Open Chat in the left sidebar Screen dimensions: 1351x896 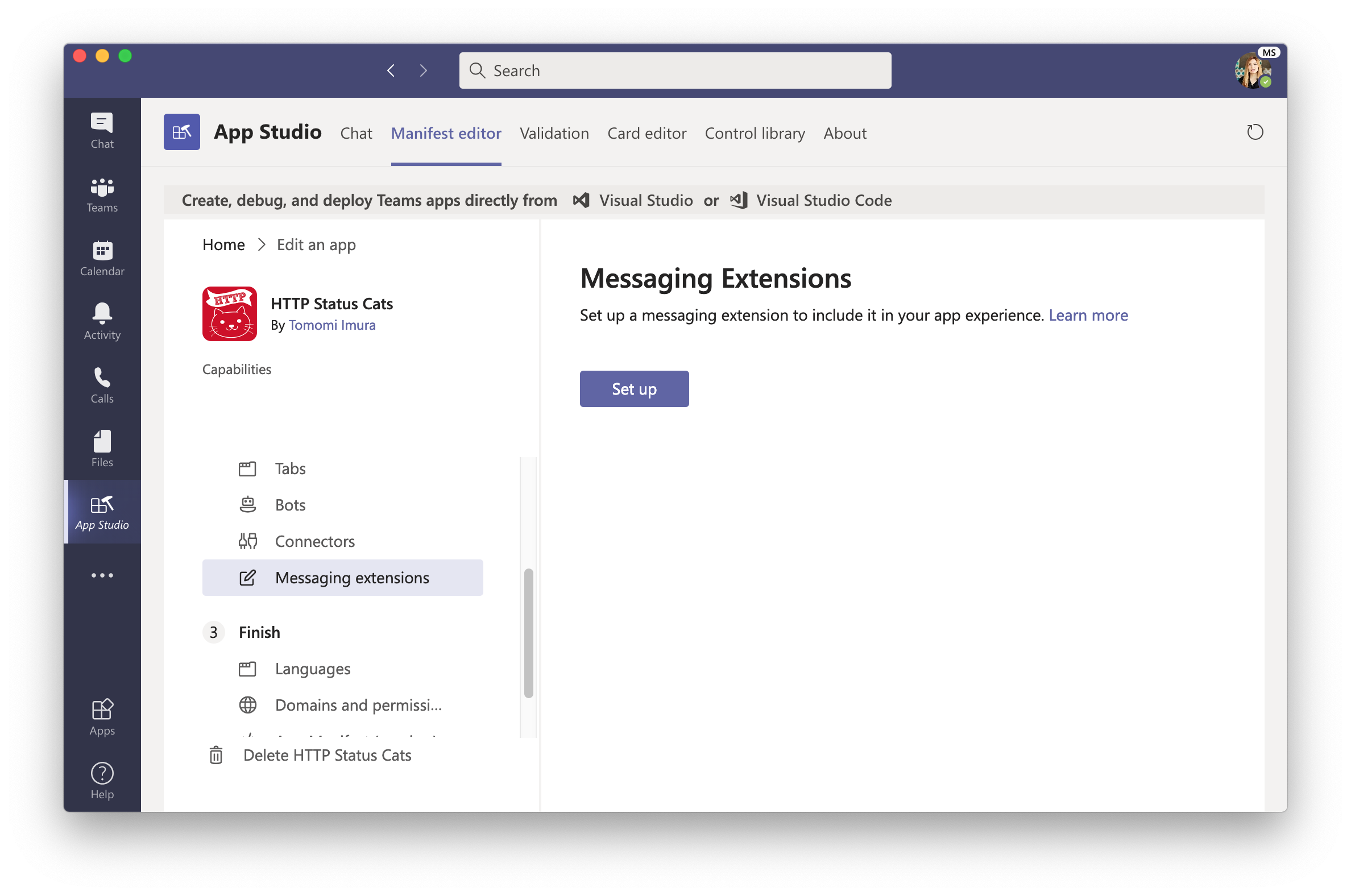click(x=102, y=130)
